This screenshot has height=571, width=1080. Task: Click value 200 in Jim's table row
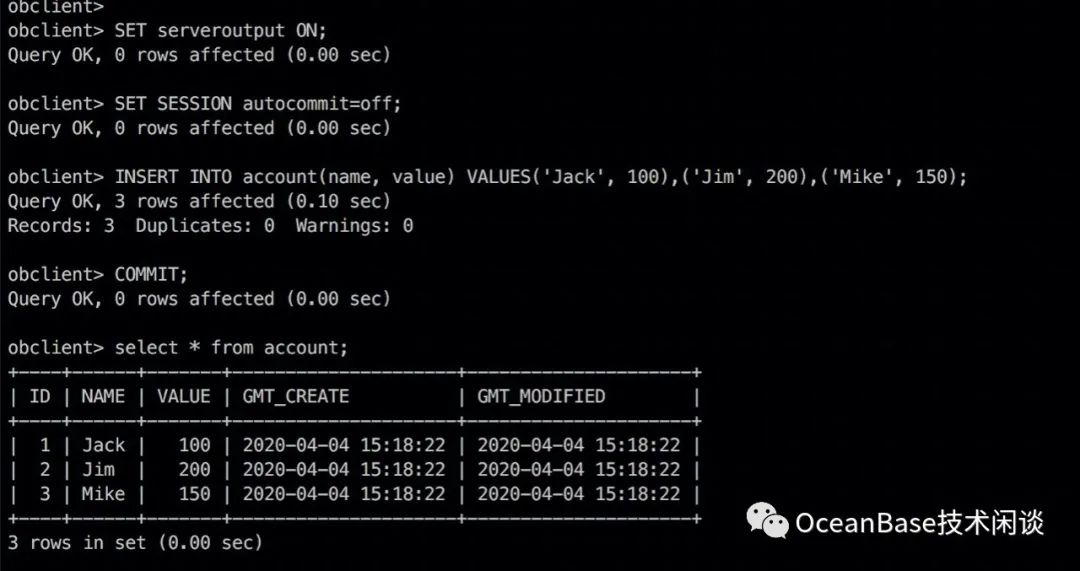pos(194,469)
